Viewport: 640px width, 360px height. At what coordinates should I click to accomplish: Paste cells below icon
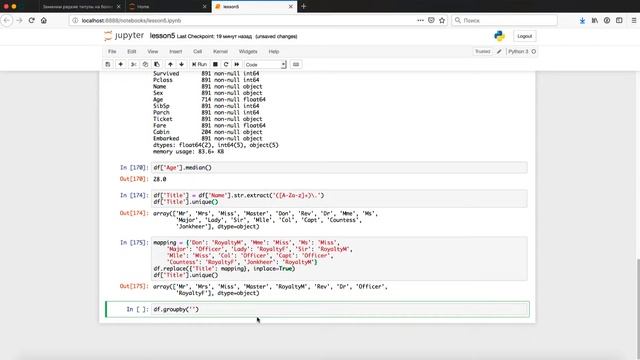tap(157, 64)
